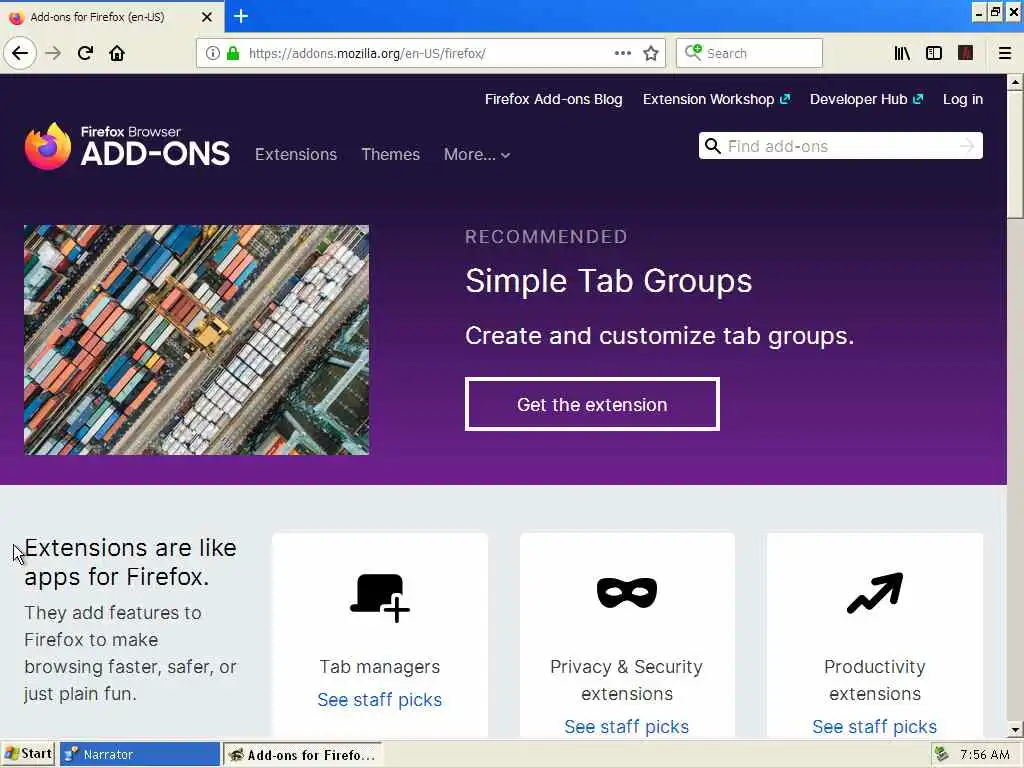This screenshot has width=1024, height=768.
Task: Click the Tab managers icon
Action: (379, 597)
